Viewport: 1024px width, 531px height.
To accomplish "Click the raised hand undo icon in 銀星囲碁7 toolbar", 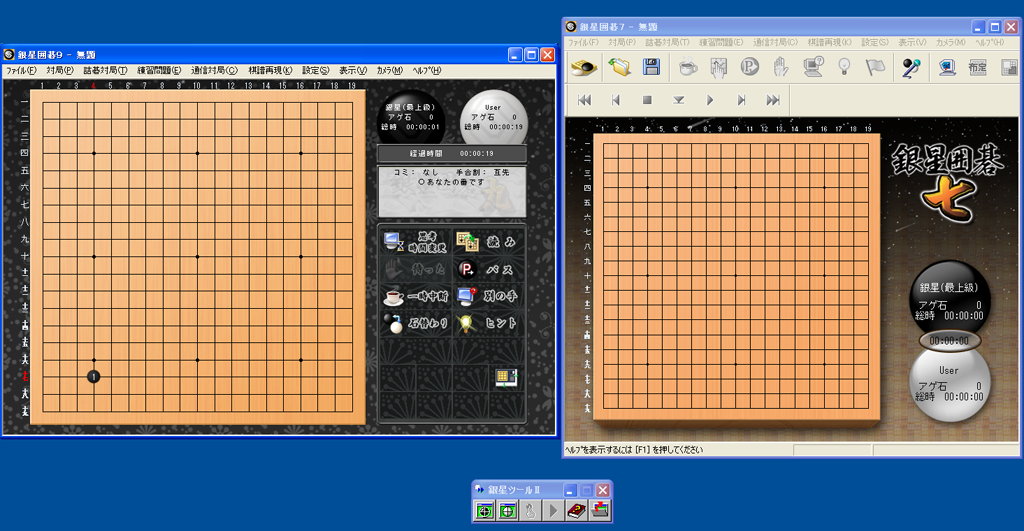I will pos(780,67).
